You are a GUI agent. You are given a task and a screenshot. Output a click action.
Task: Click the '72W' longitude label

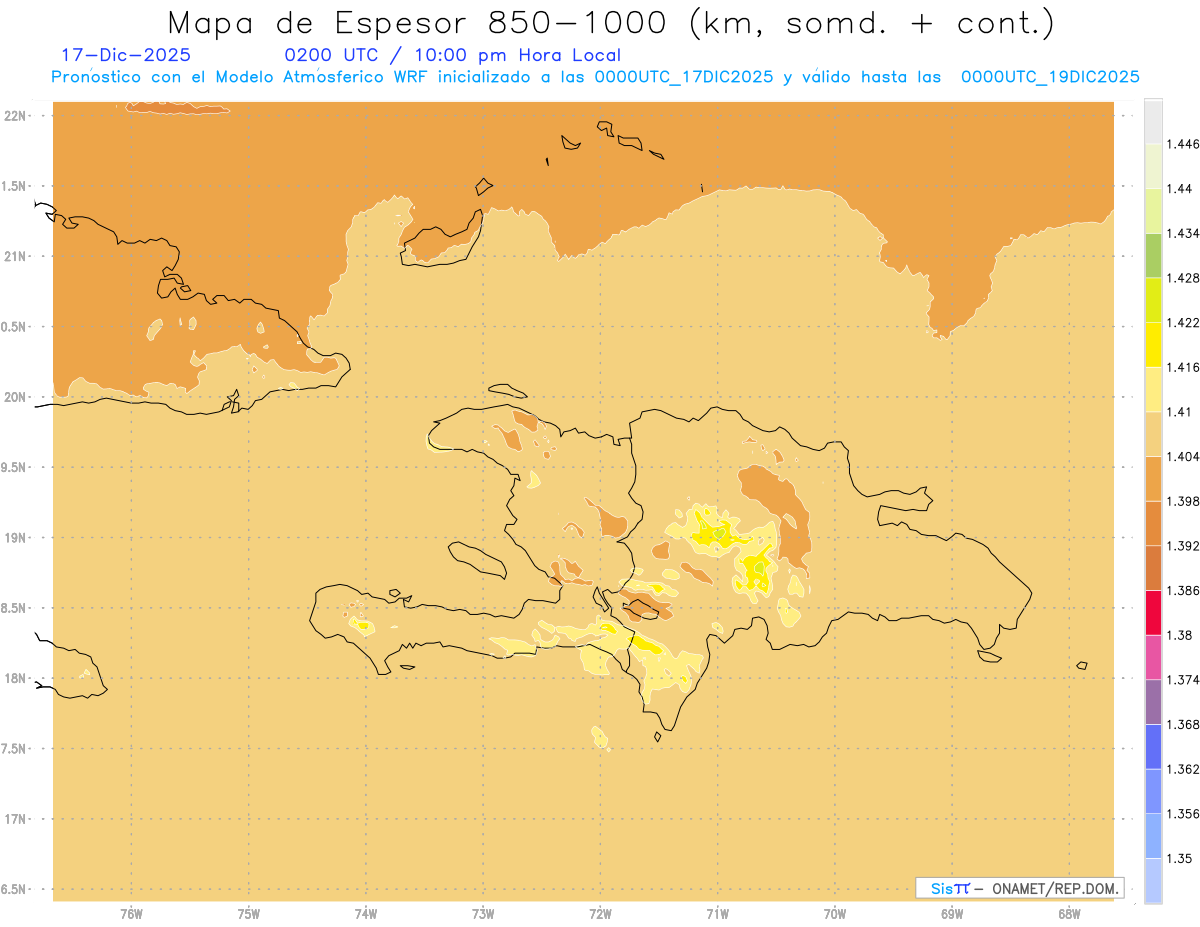[600, 914]
